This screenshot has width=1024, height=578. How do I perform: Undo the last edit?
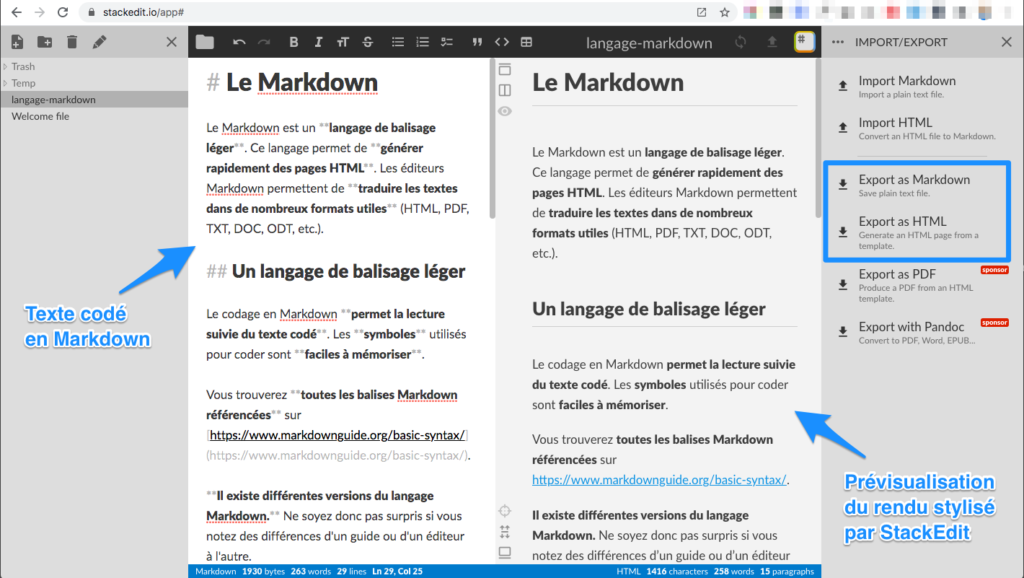[239, 42]
